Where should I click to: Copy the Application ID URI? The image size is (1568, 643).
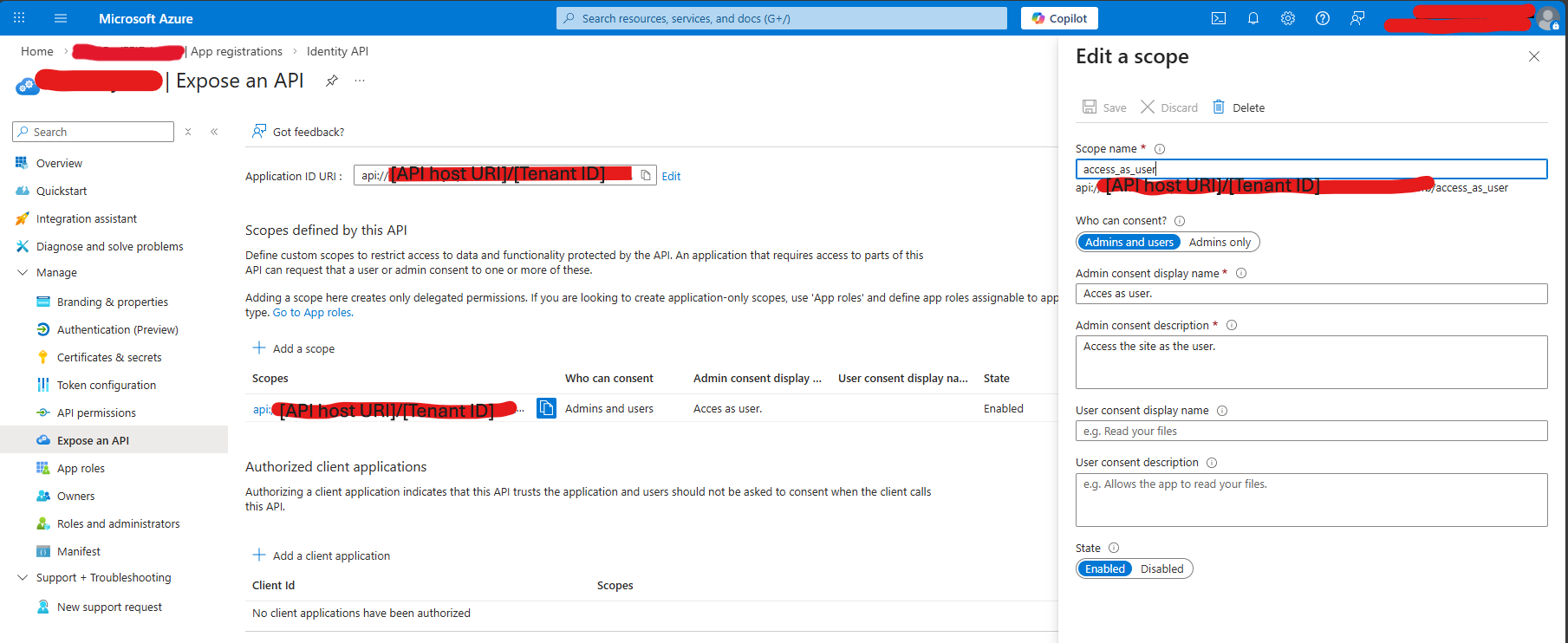tap(646, 175)
